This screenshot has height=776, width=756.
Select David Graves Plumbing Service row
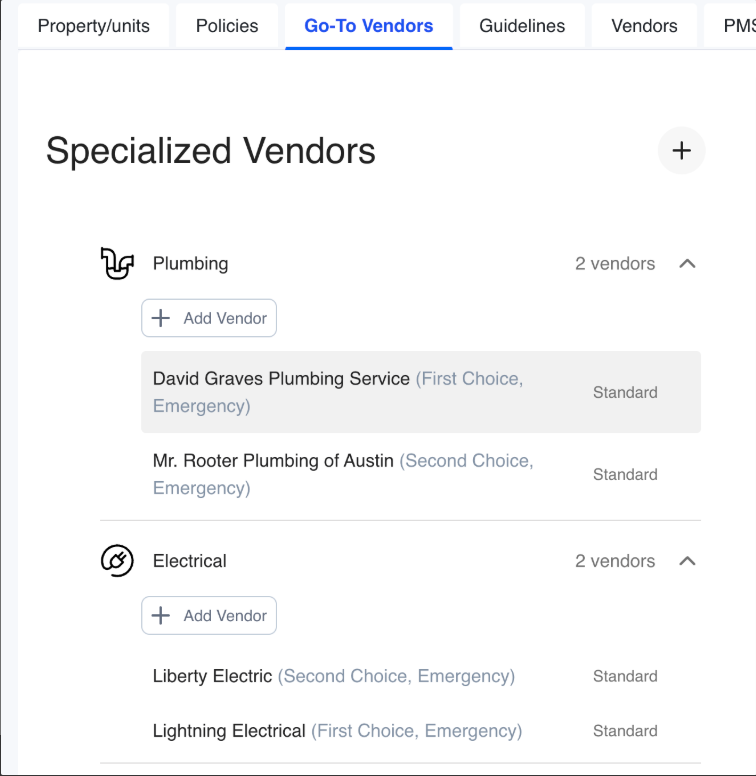421,392
